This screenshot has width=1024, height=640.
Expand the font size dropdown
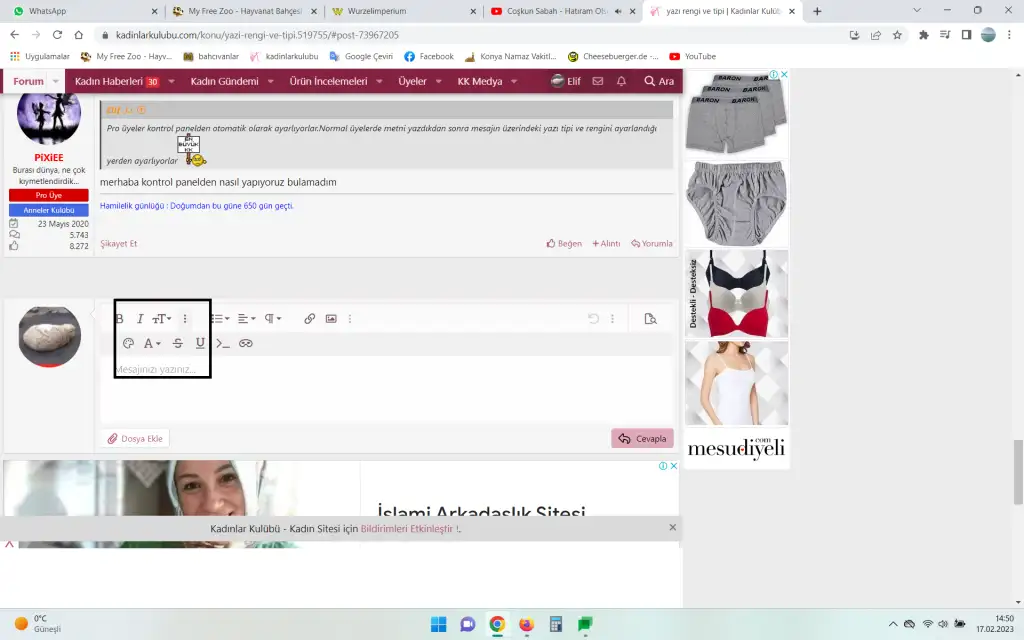point(161,319)
